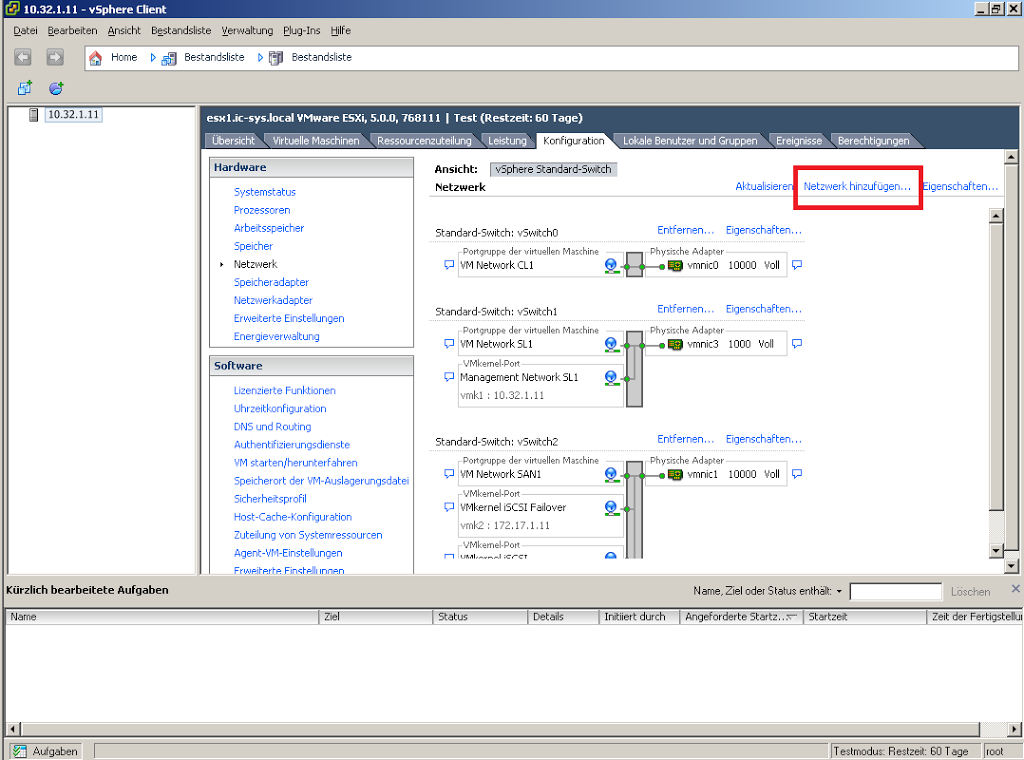The height and width of the screenshot is (760, 1024).
Task: Click Aufgaben button in the status bar
Action: pos(46,751)
